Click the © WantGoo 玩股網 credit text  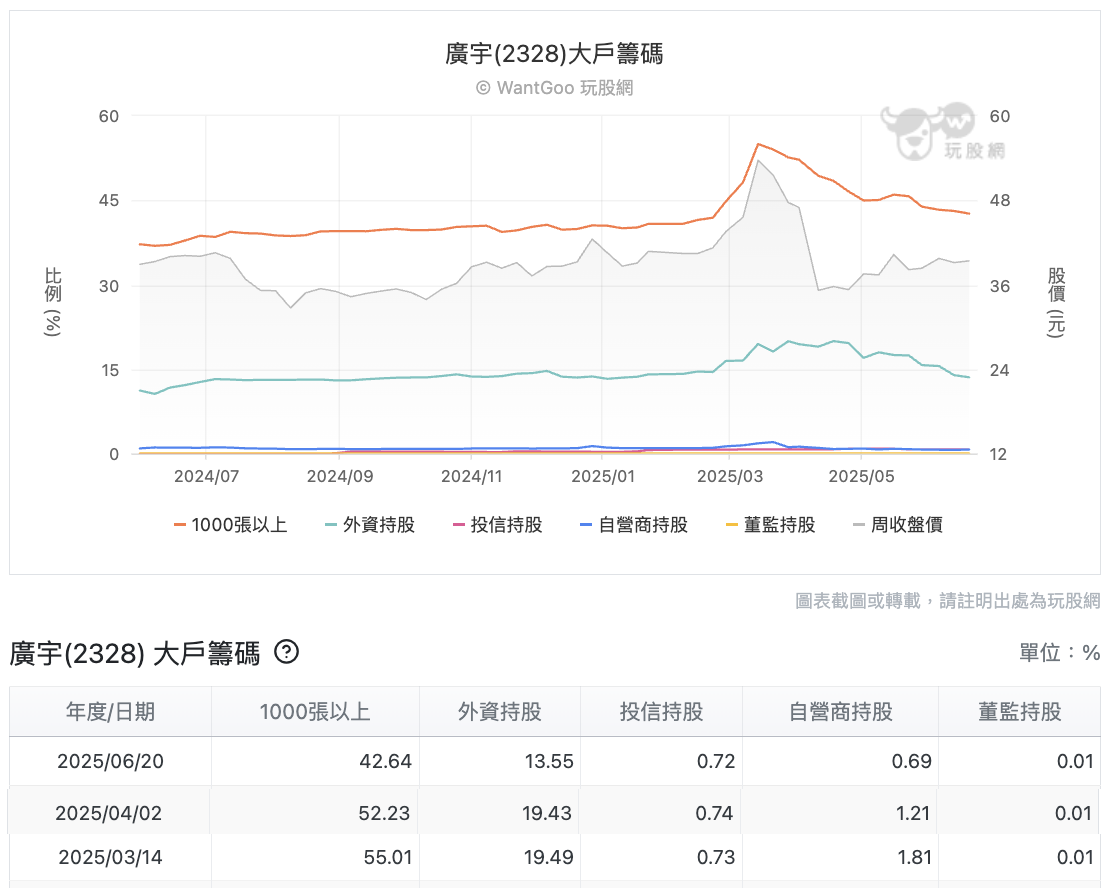554,88
